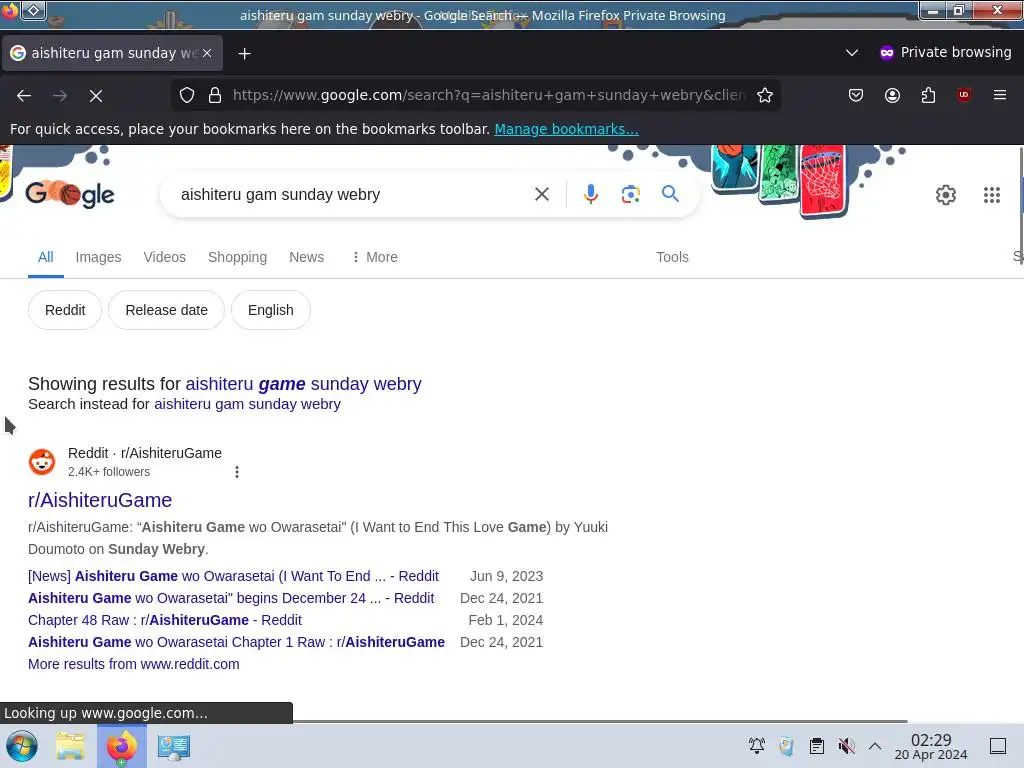The height and width of the screenshot is (768, 1024).
Task: Switch to News results tab
Action: [x=306, y=257]
